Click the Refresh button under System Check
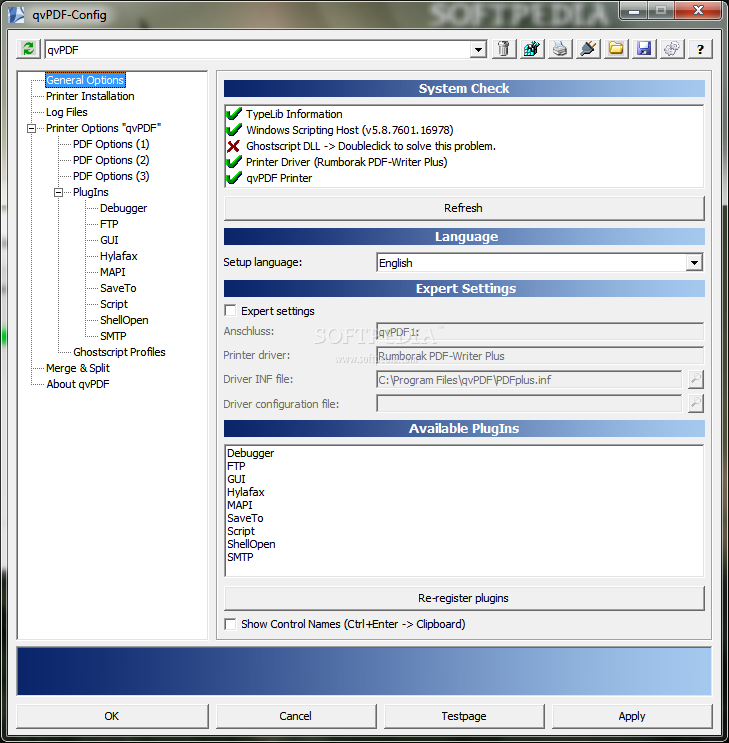The height and width of the screenshot is (743, 729). (x=464, y=208)
